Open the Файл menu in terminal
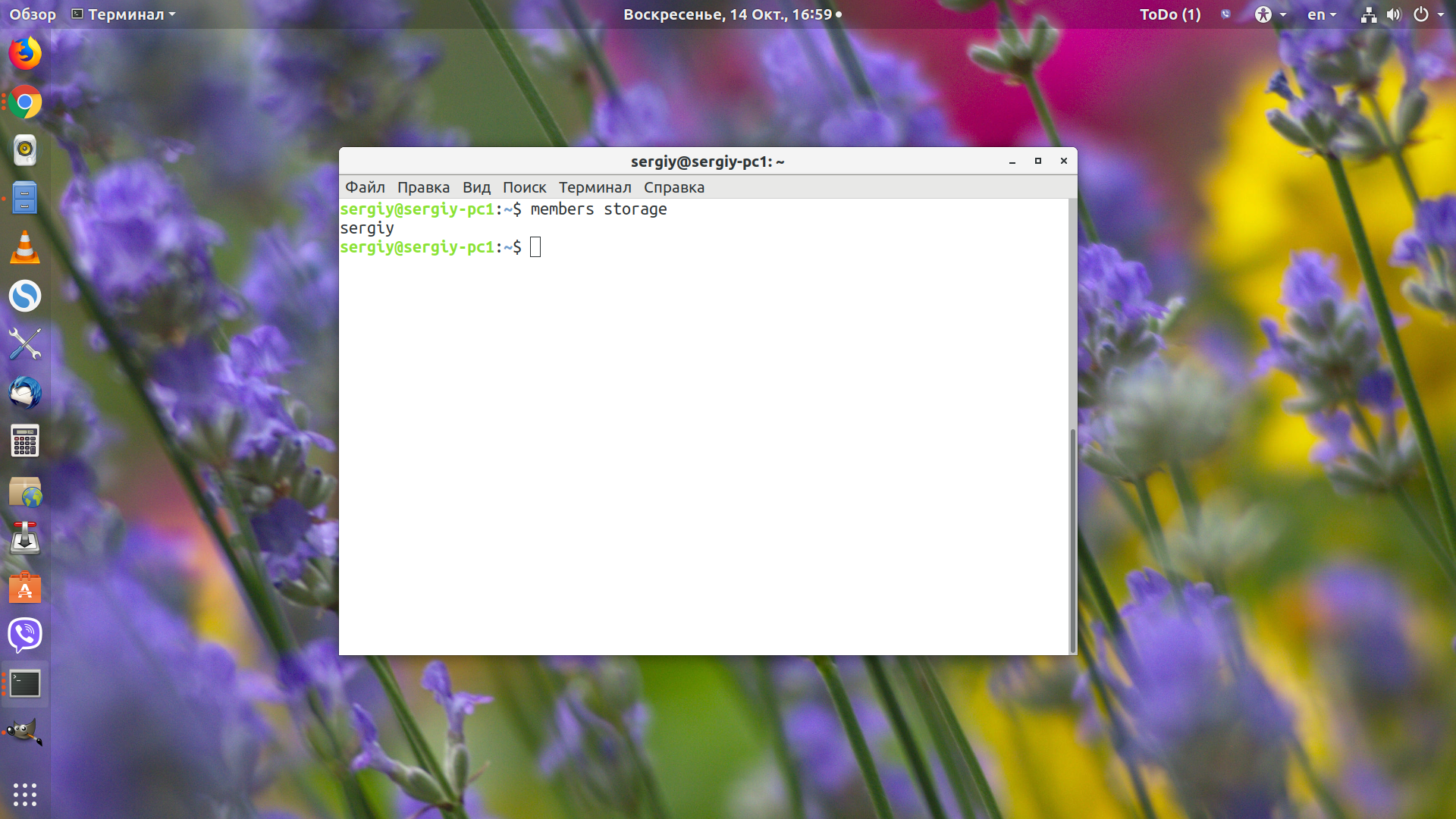This screenshot has height=819, width=1456. pos(365,187)
